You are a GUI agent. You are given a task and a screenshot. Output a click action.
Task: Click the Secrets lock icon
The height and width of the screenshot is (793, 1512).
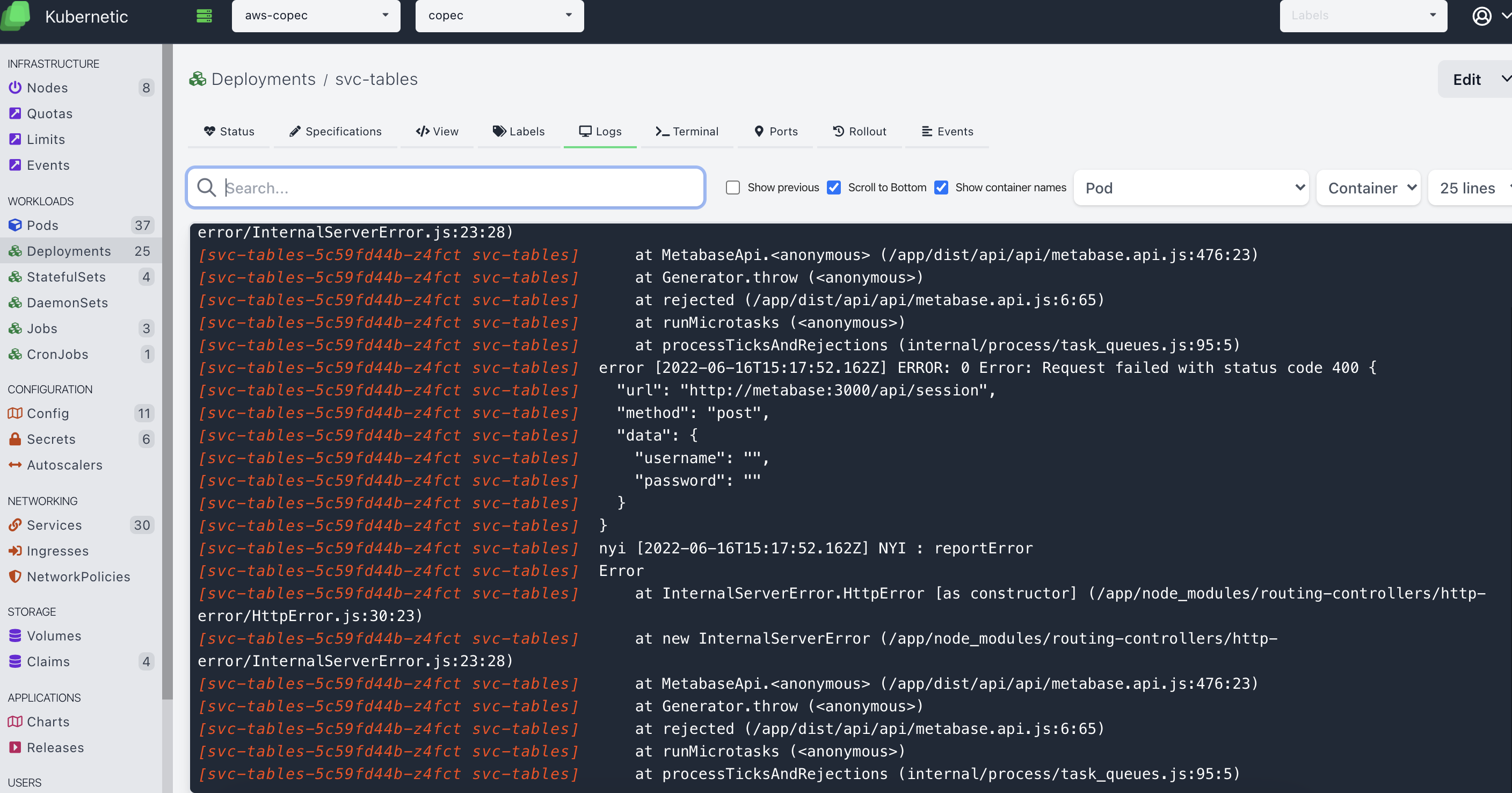(15, 439)
